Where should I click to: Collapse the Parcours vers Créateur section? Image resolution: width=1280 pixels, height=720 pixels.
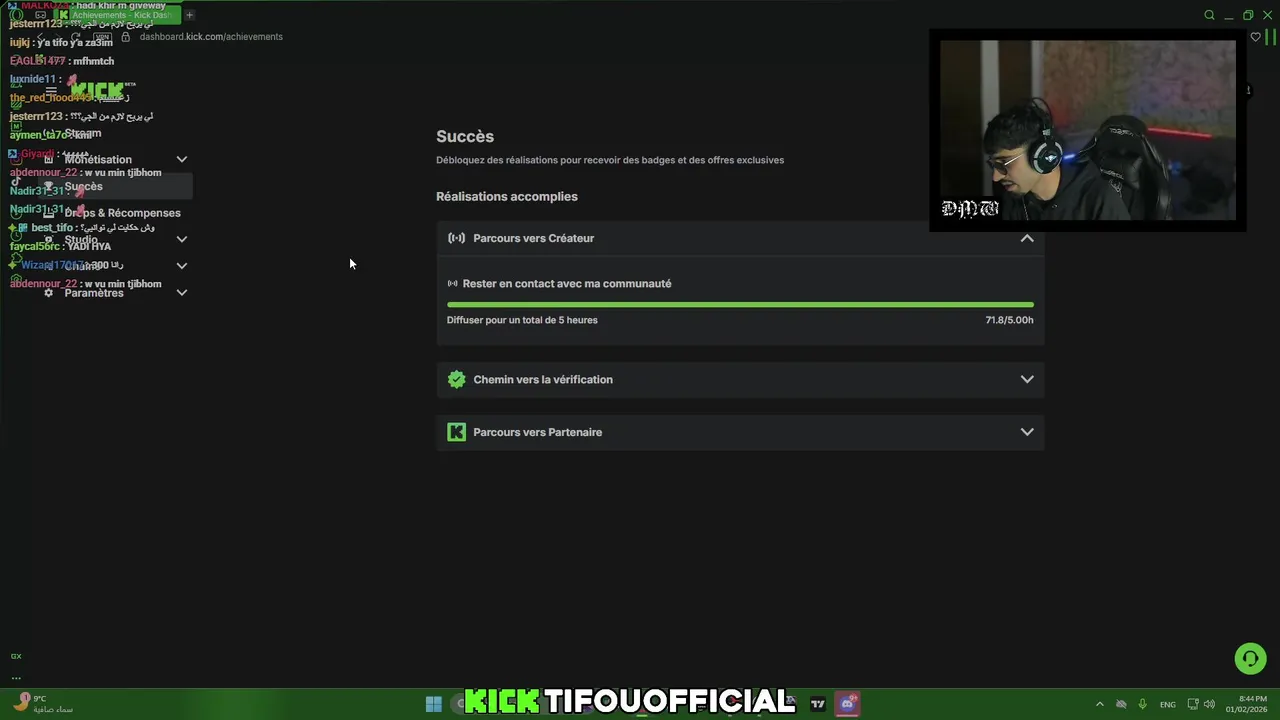pos(1027,238)
